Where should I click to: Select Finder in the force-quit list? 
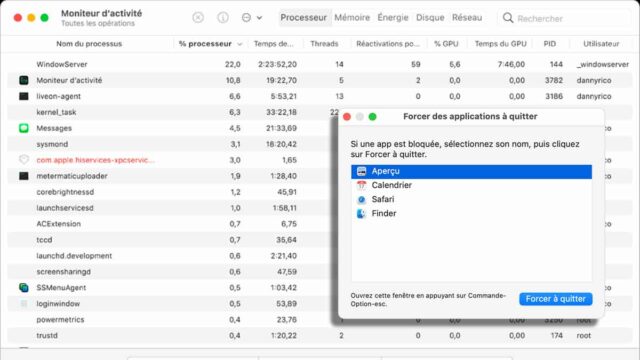[471, 213]
